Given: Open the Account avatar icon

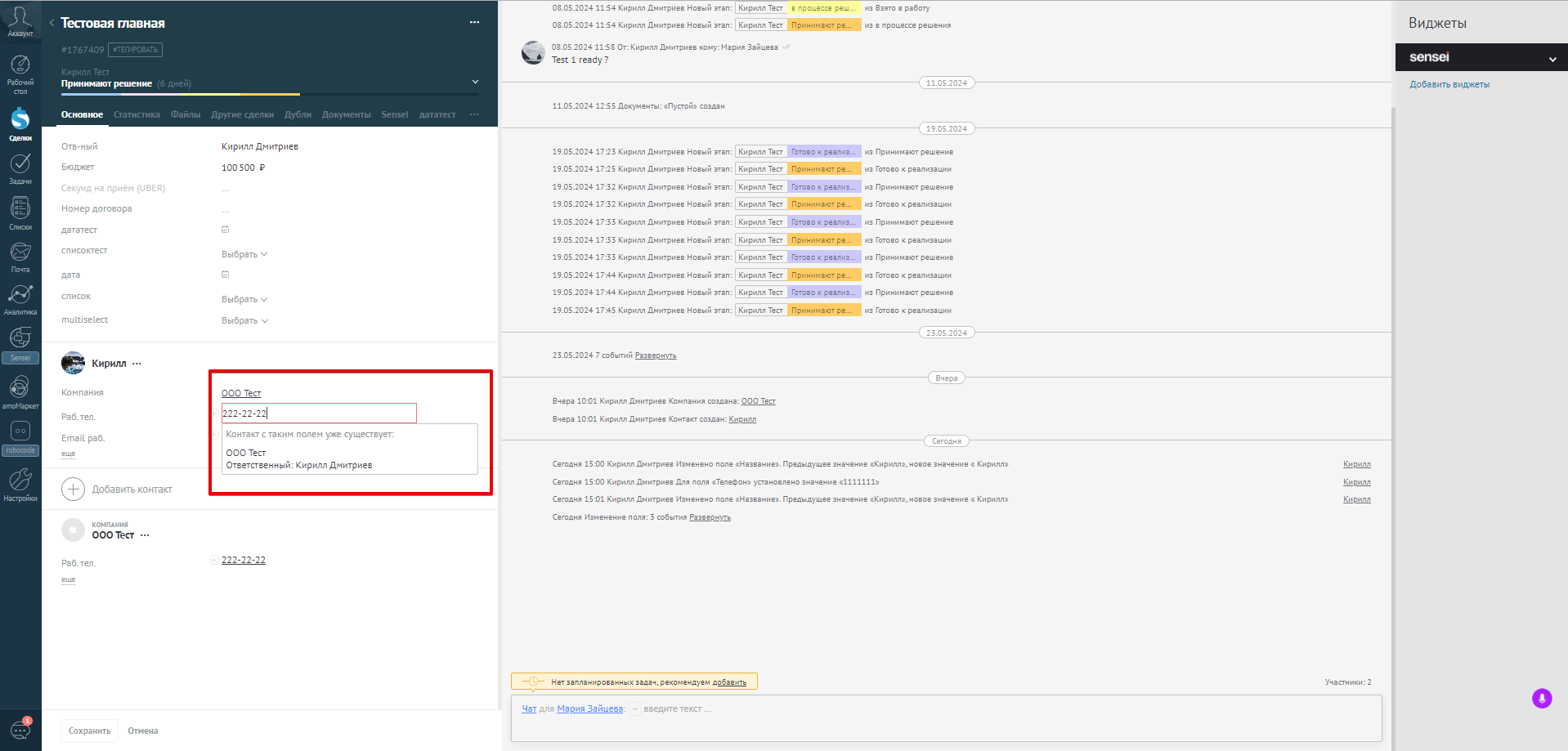Looking at the screenshot, I should (20, 18).
